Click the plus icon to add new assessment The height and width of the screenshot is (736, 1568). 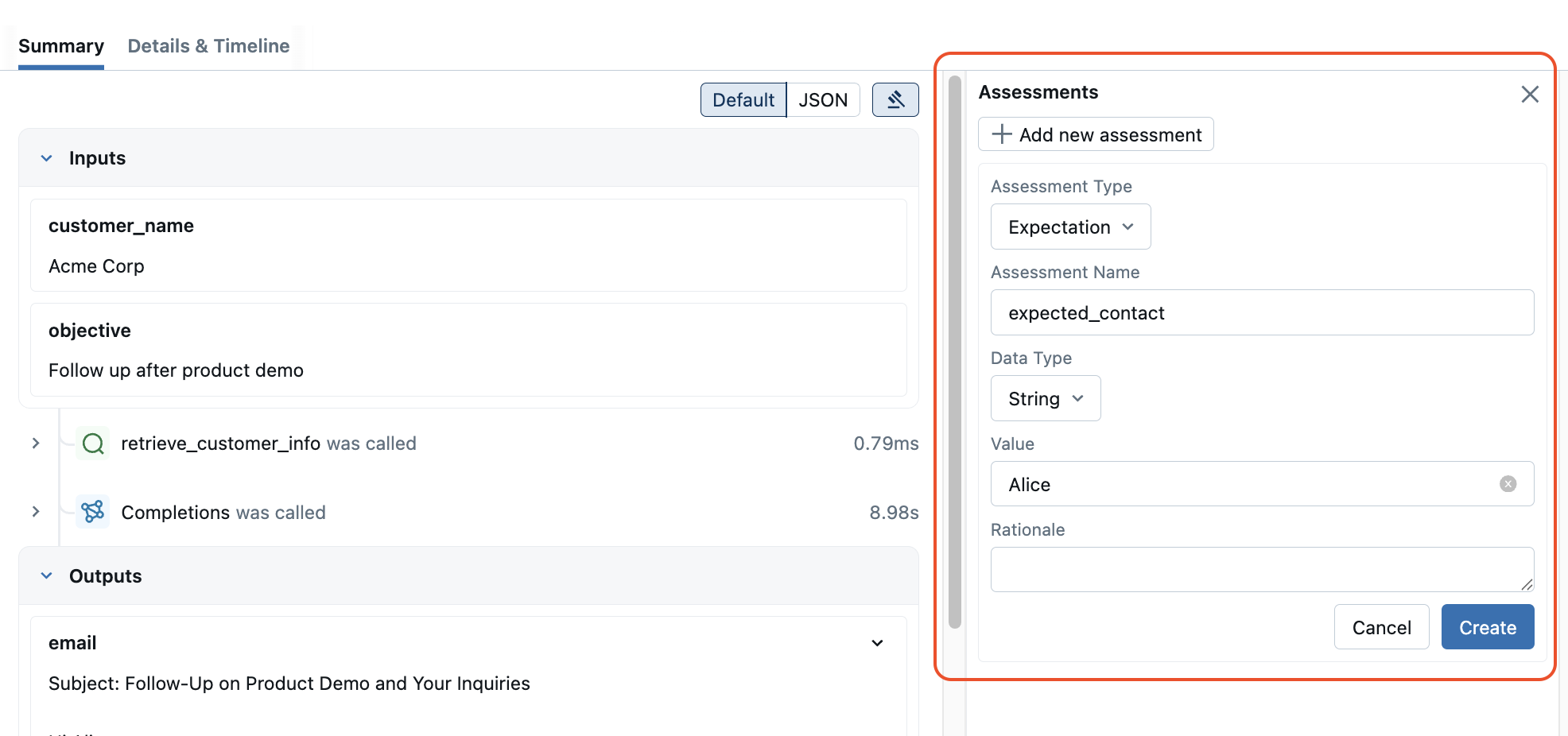[1000, 134]
